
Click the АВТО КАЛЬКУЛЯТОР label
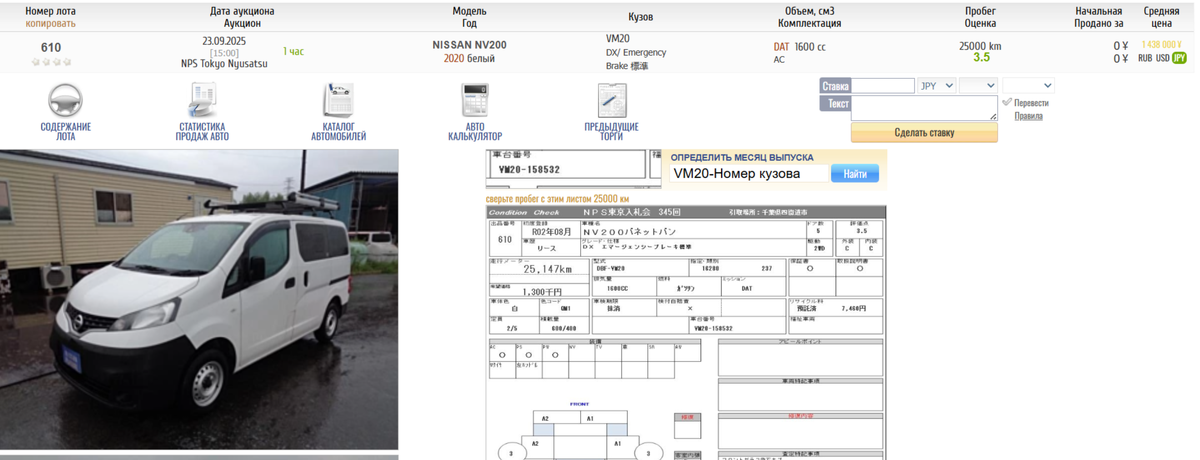(x=475, y=131)
